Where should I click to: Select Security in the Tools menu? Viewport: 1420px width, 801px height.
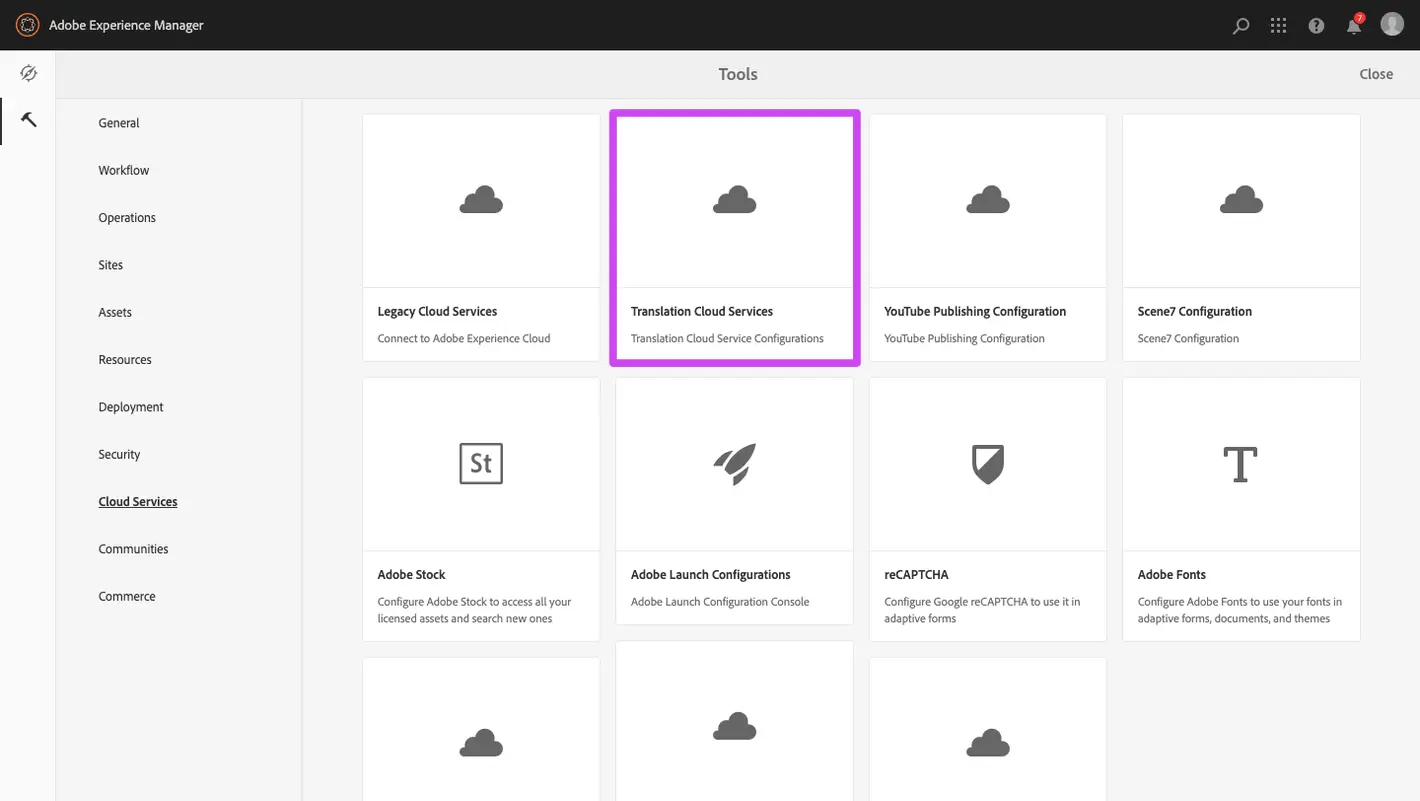click(119, 454)
